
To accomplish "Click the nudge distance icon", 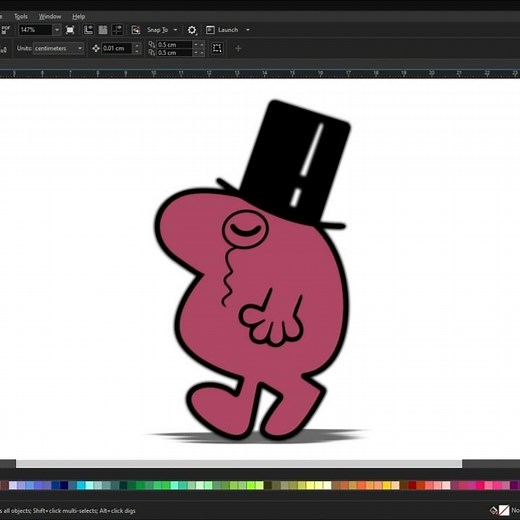I will [96, 48].
